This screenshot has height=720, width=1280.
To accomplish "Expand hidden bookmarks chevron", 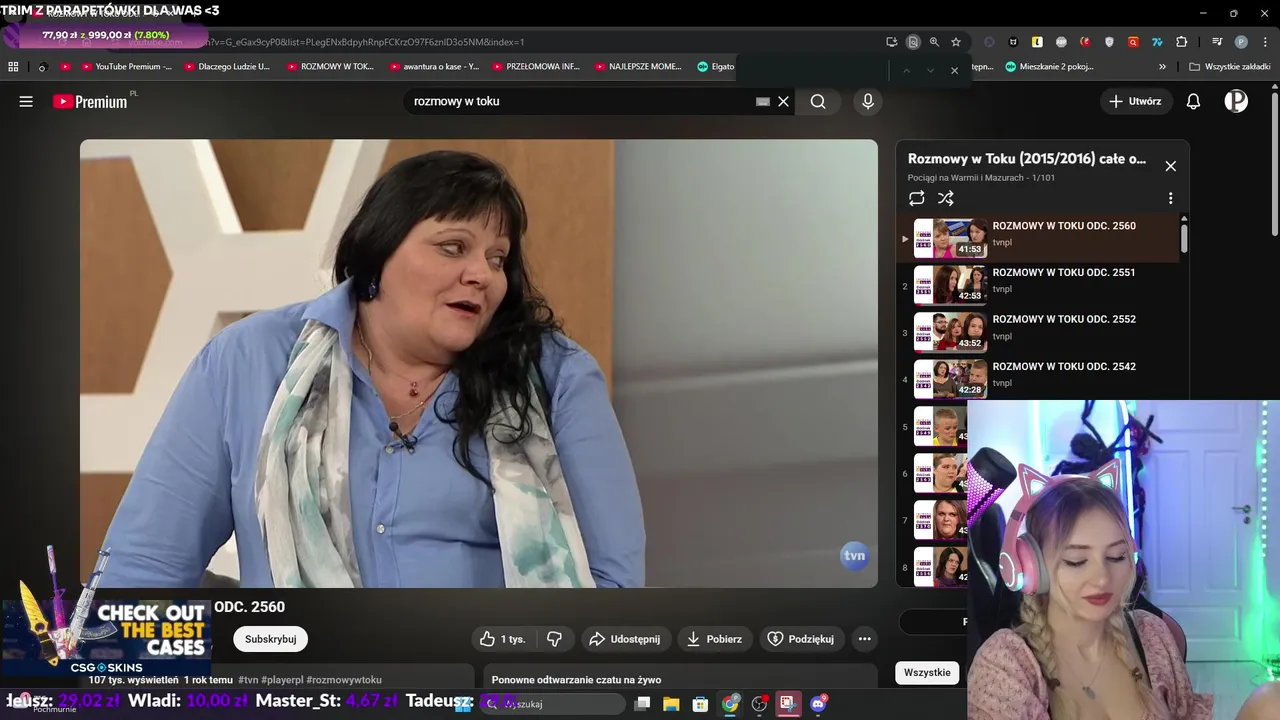I will (1162, 67).
